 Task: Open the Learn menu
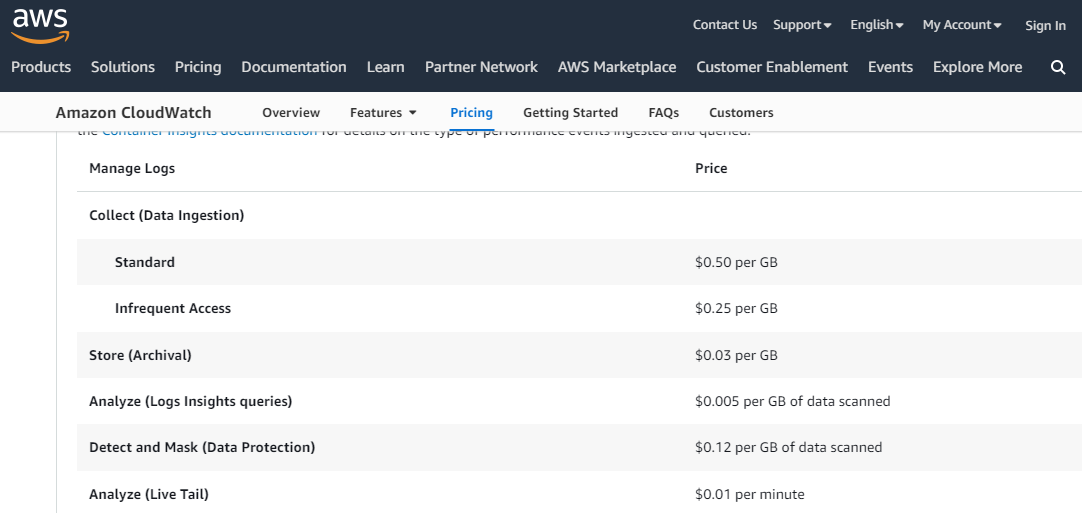[x=386, y=67]
